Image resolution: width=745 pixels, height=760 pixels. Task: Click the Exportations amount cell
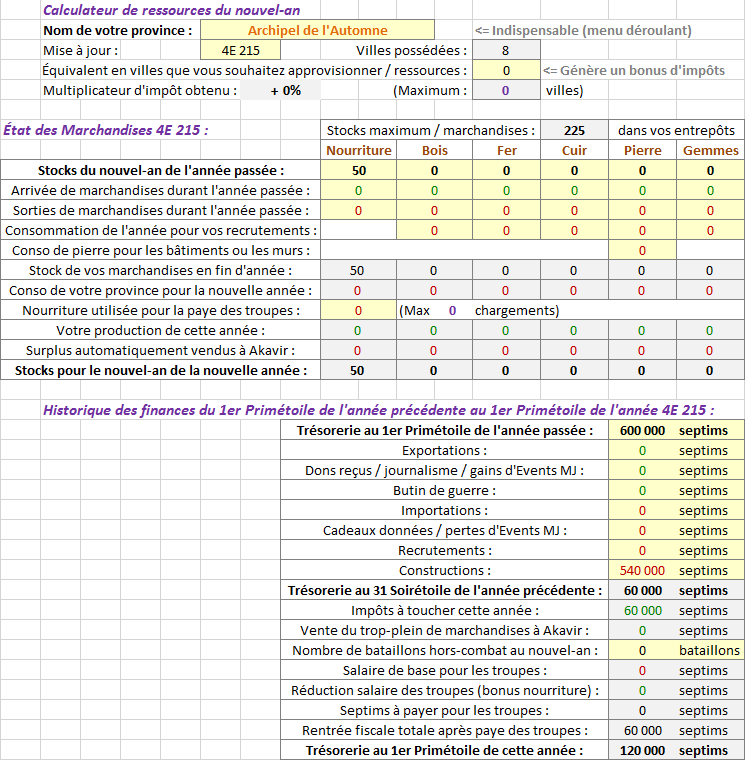(642, 450)
